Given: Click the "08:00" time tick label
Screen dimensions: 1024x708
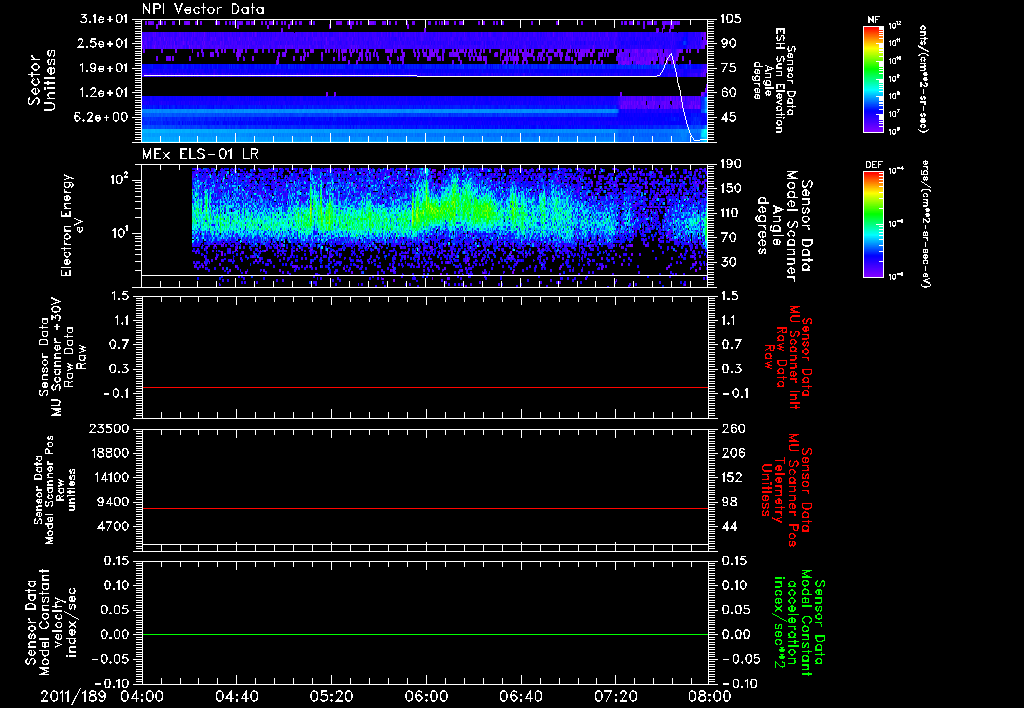Looking at the screenshot, I should [x=710, y=696].
